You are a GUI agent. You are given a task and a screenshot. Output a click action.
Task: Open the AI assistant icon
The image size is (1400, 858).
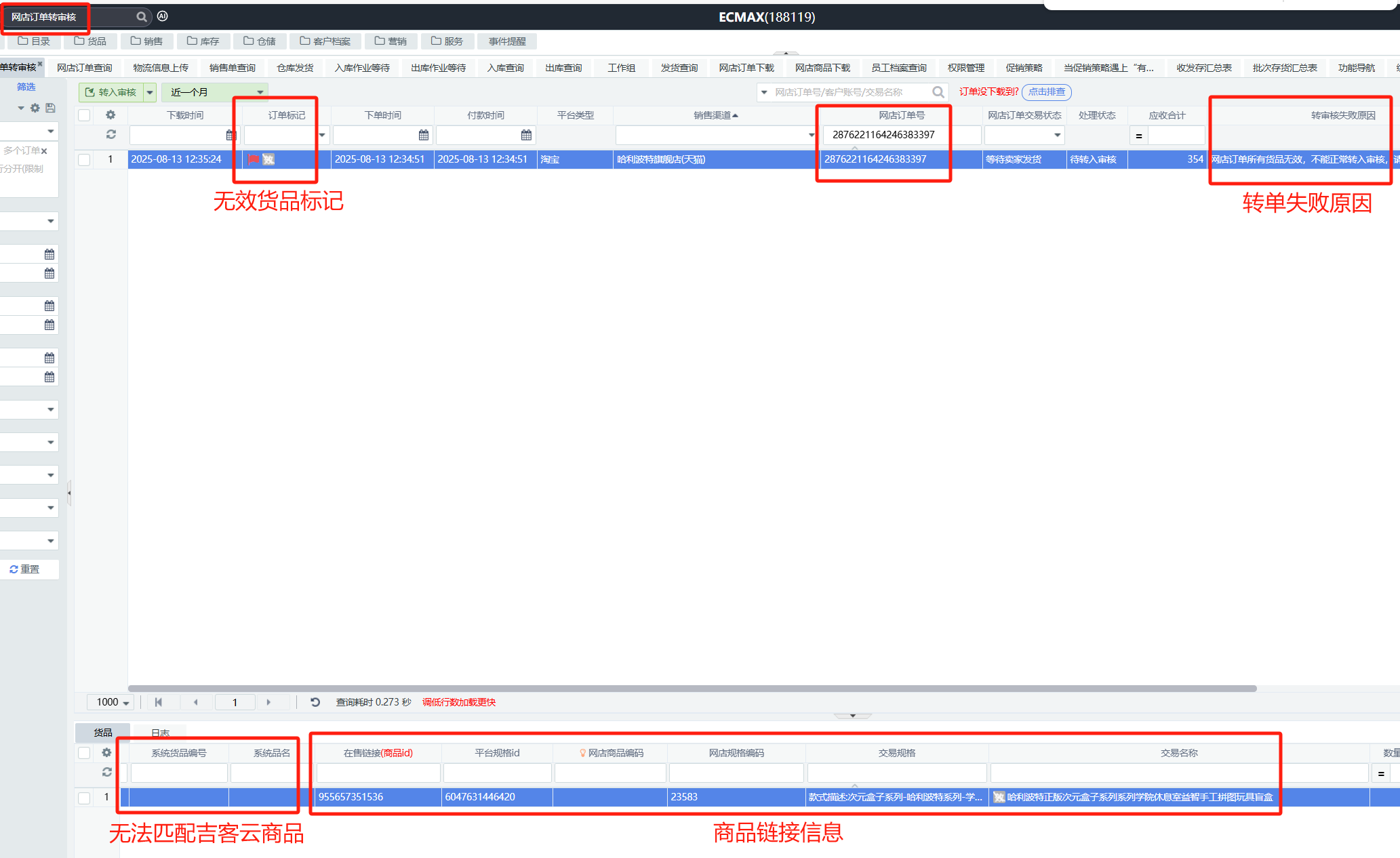(x=163, y=16)
